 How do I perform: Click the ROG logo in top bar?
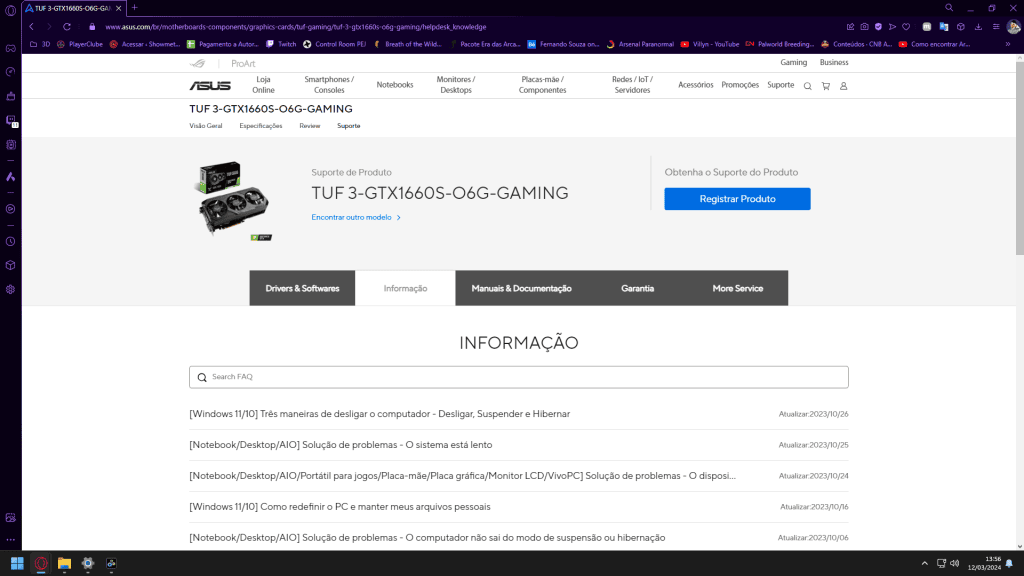197,63
